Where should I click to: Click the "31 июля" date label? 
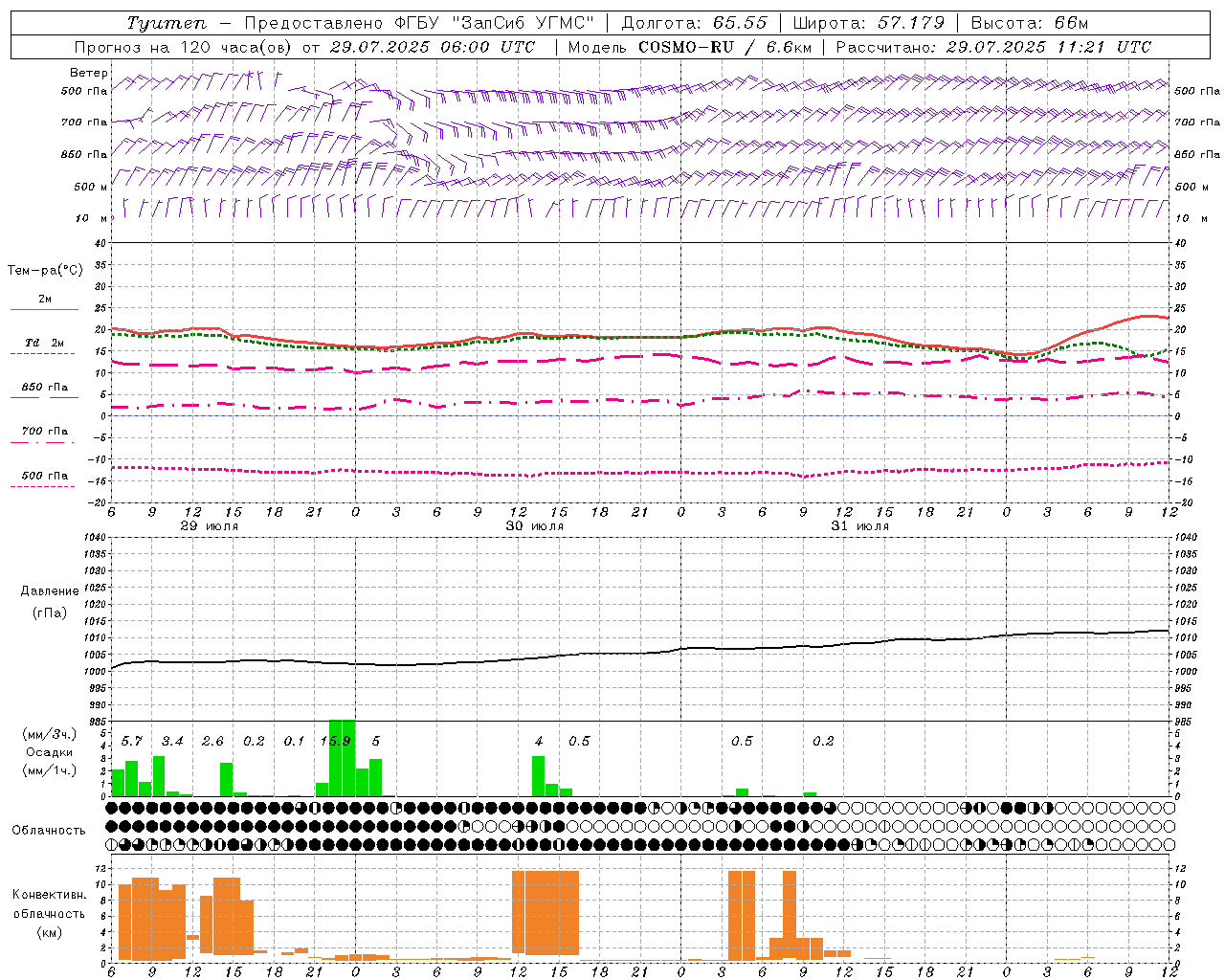click(860, 526)
